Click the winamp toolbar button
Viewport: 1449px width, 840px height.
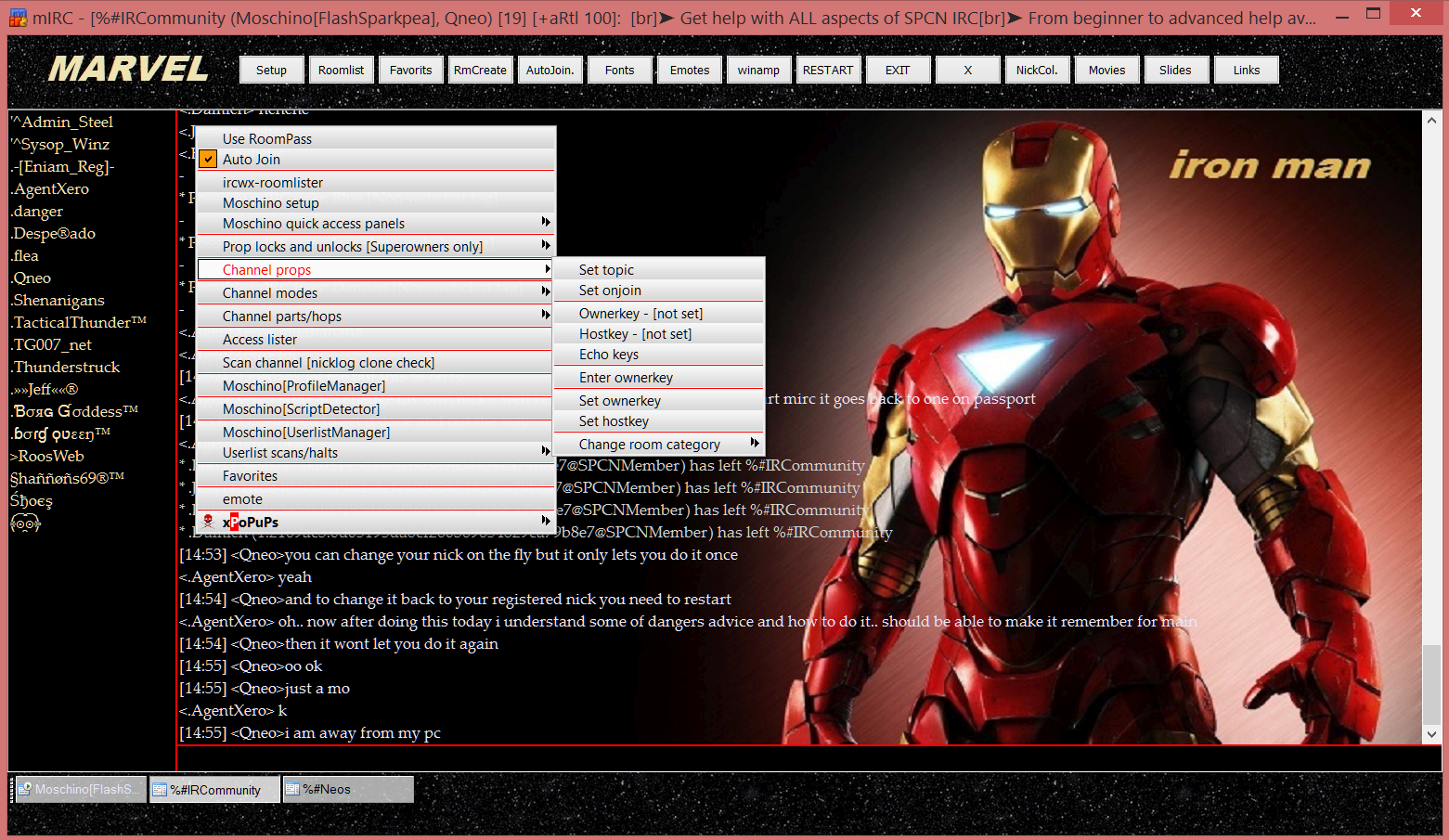tap(758, 71)
